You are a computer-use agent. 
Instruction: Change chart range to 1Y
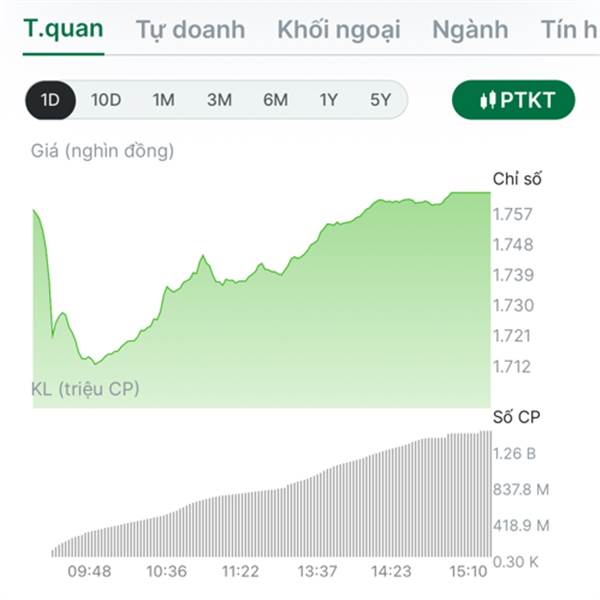tap(329, 100)
